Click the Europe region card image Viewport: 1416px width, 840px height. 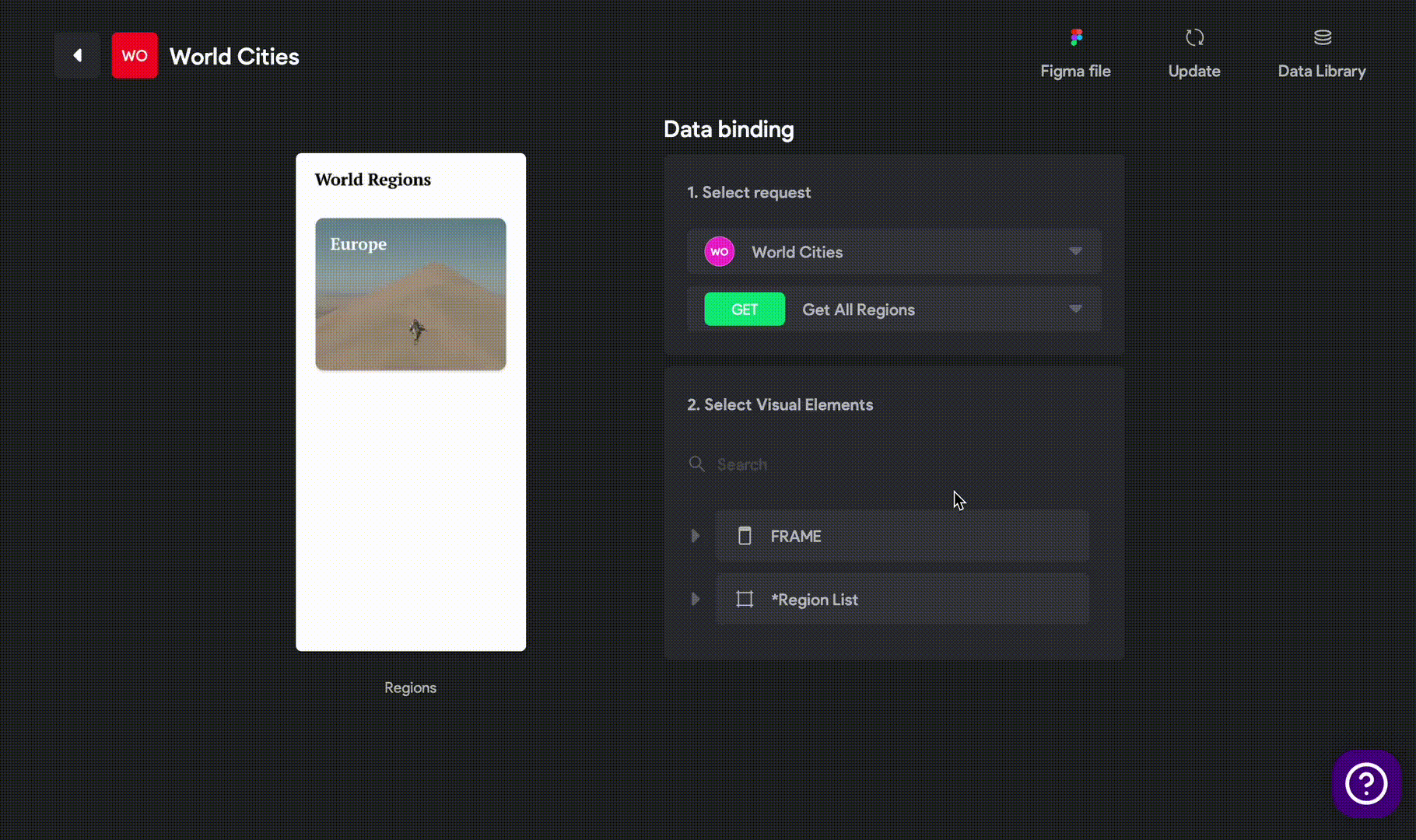pos(411,295)
